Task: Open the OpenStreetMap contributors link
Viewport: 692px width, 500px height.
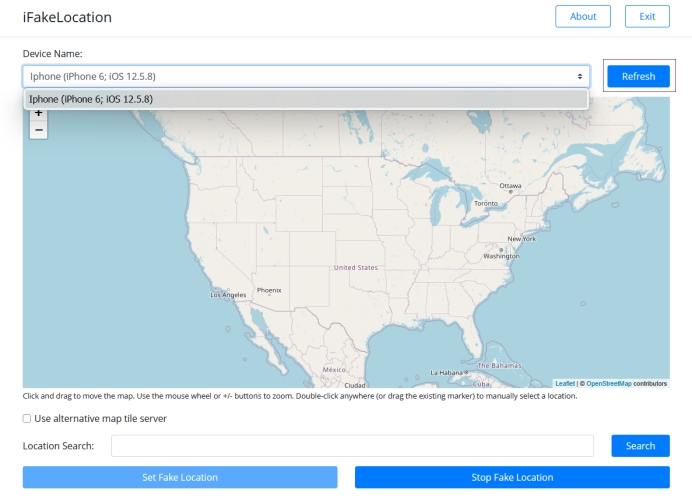Action: [x=609, y=383]
